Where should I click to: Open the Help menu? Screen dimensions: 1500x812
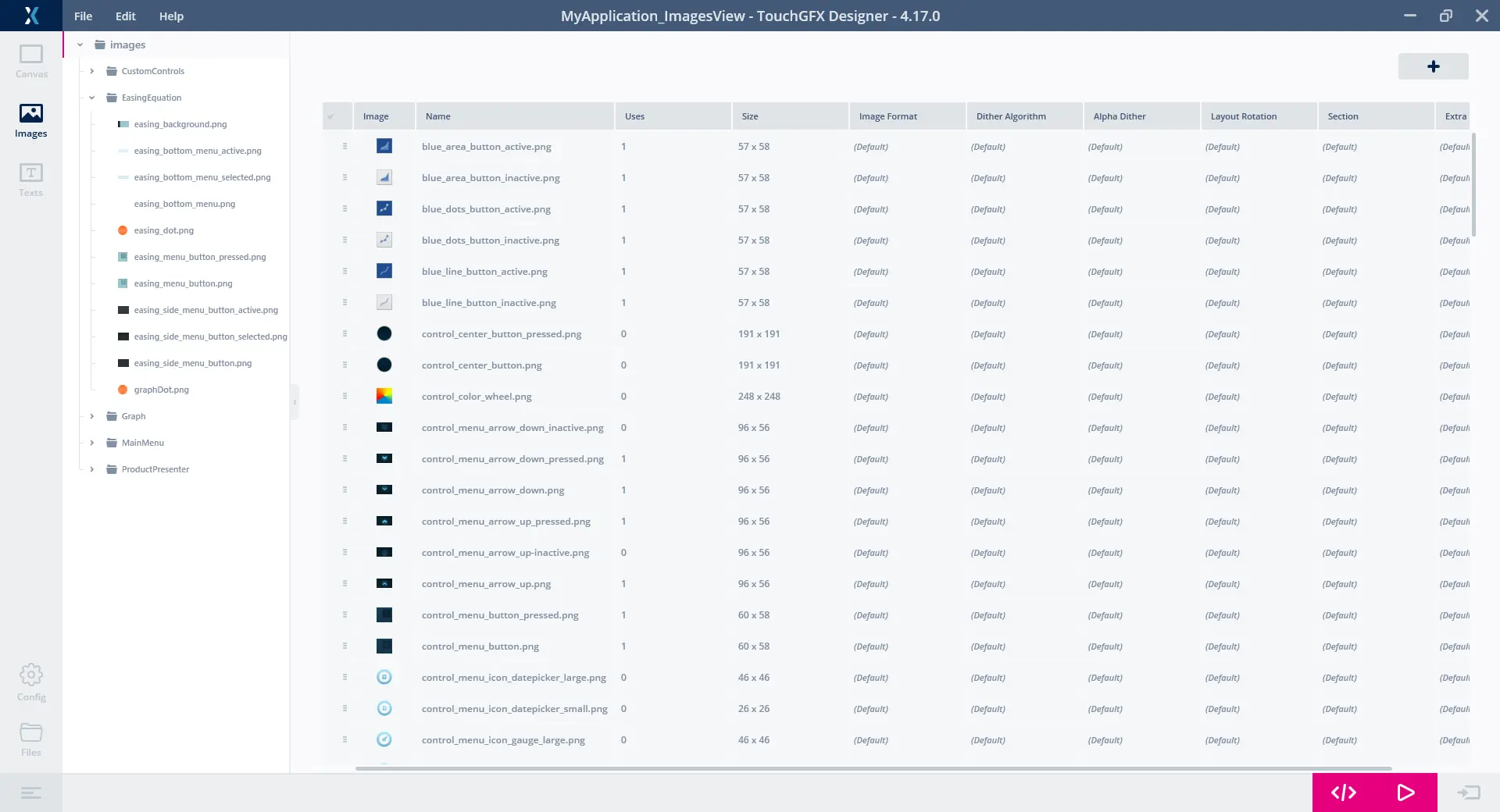point(171,16)
